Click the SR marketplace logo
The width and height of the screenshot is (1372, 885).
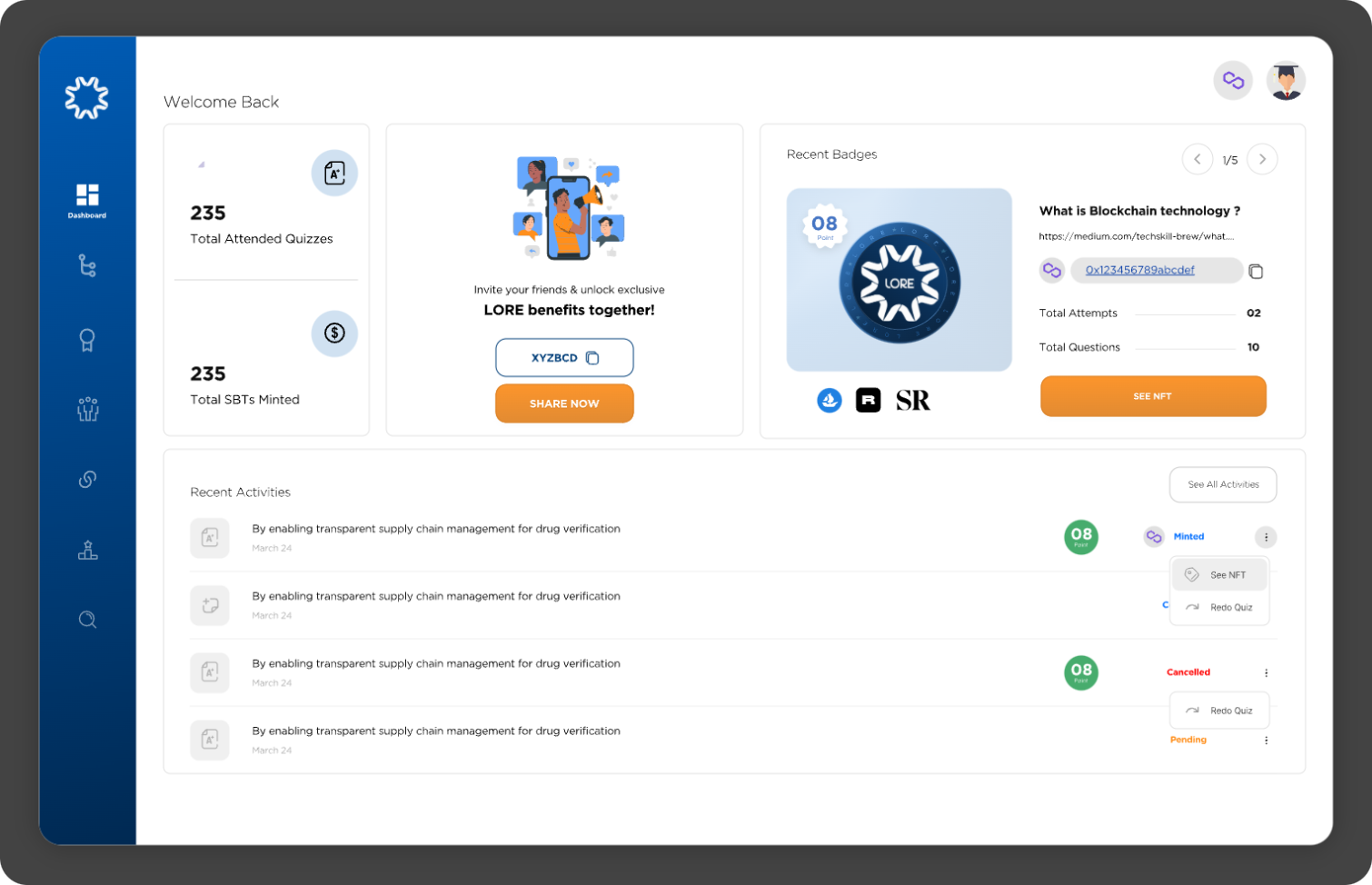coord(912,400)
